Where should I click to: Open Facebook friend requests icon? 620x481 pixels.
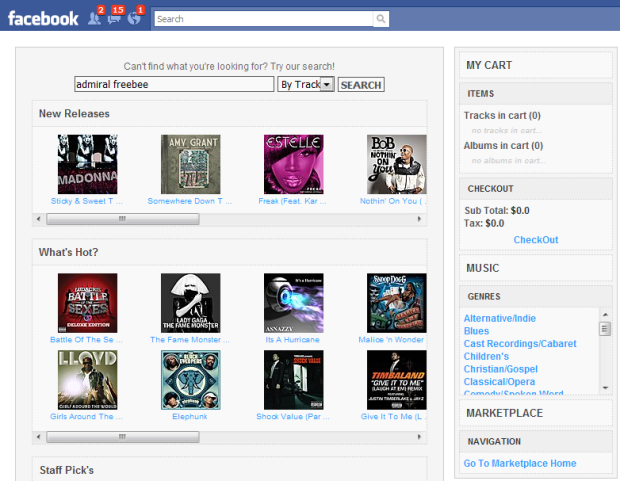tap(94, 18)
